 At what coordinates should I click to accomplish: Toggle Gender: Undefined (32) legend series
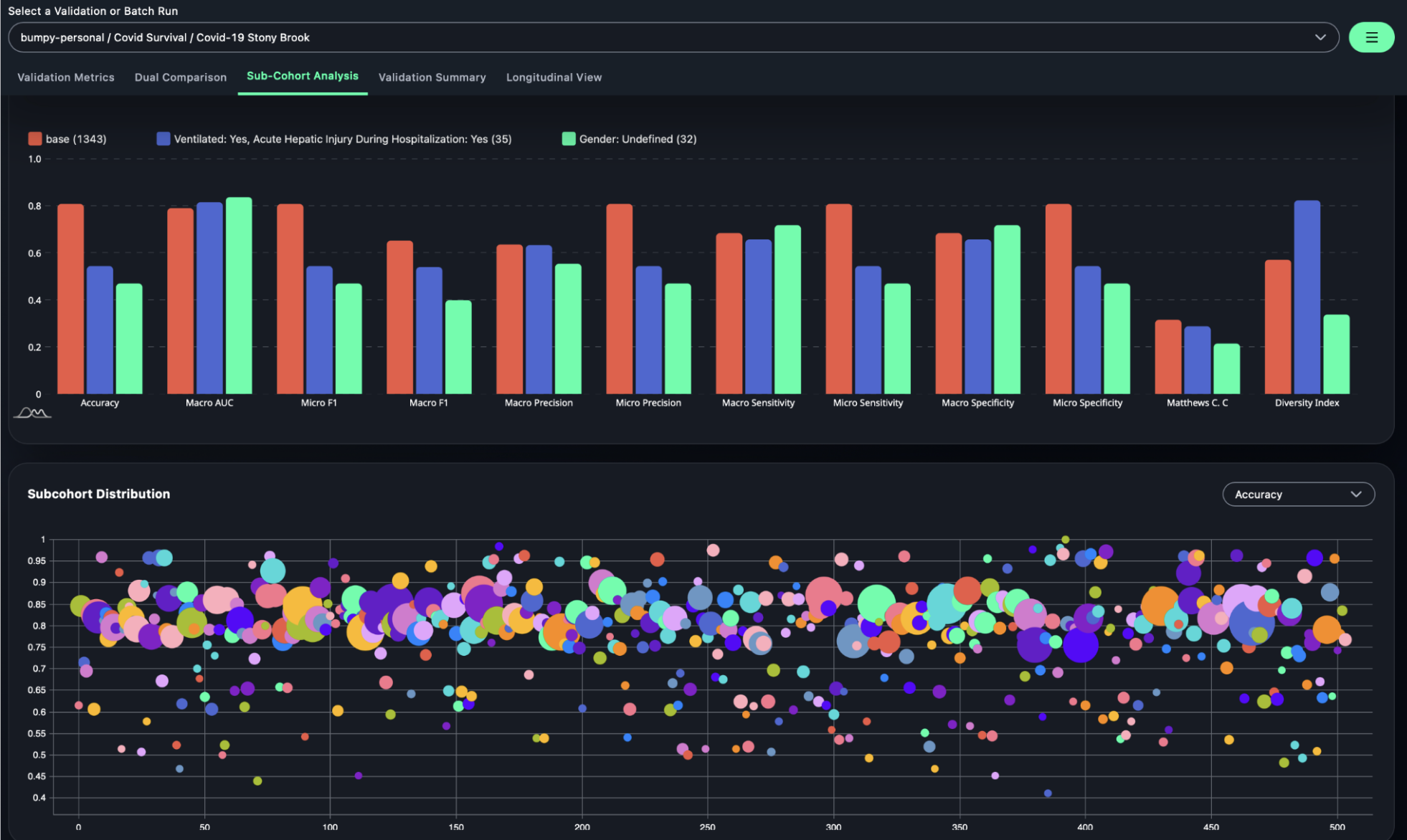(x=638, y=139)
